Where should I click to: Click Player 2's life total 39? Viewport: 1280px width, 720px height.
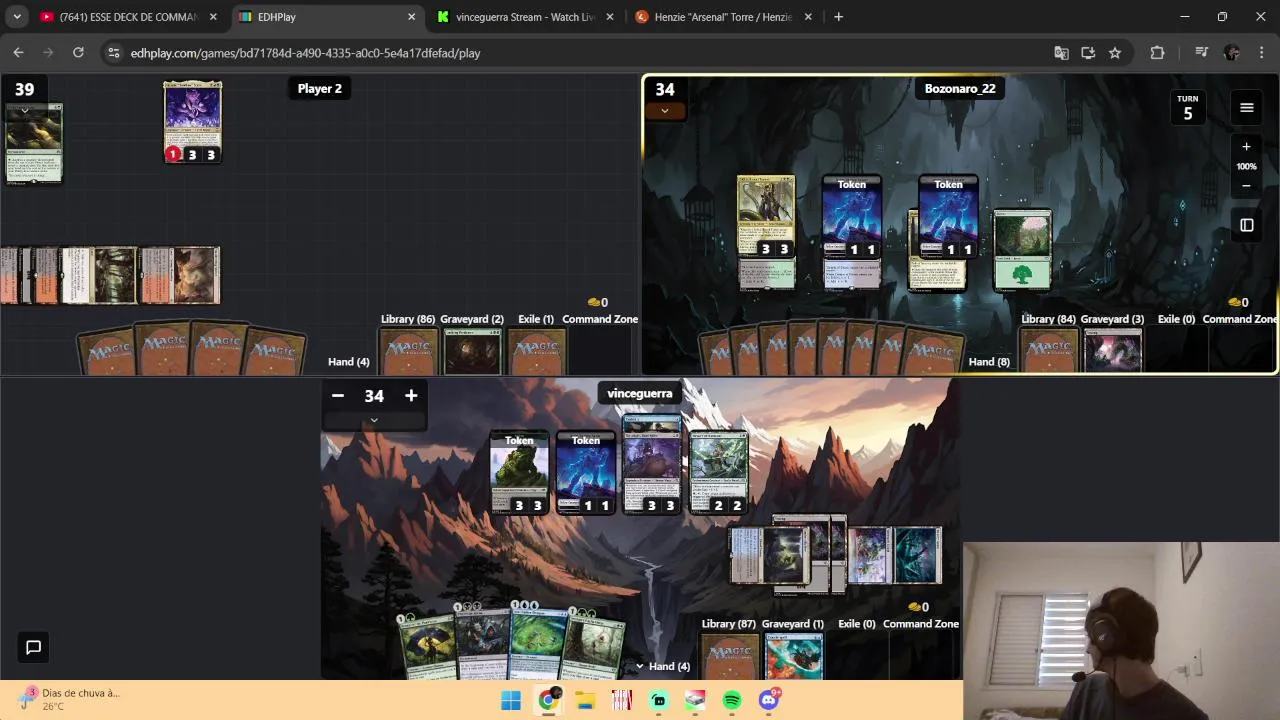click(25, 89)
